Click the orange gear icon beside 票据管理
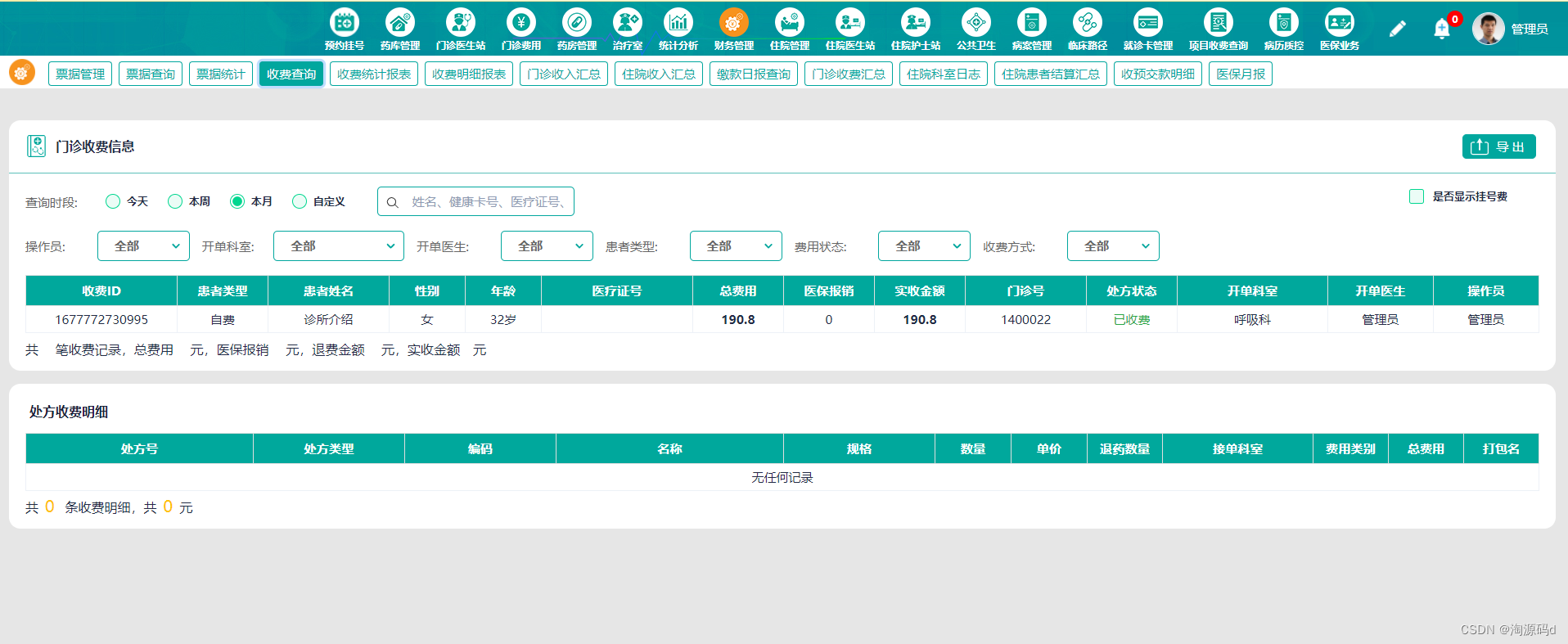This screenshot has height=644, width=1568. [x=21, y=73]
